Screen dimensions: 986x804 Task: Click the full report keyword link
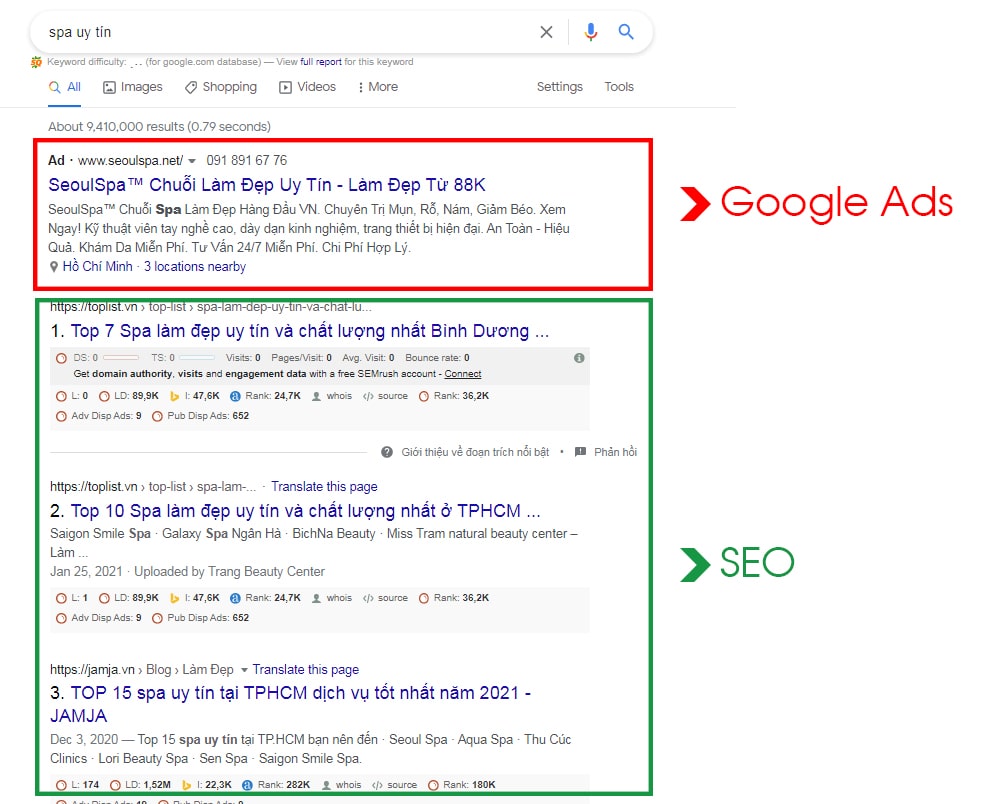[x=321, y=62]
